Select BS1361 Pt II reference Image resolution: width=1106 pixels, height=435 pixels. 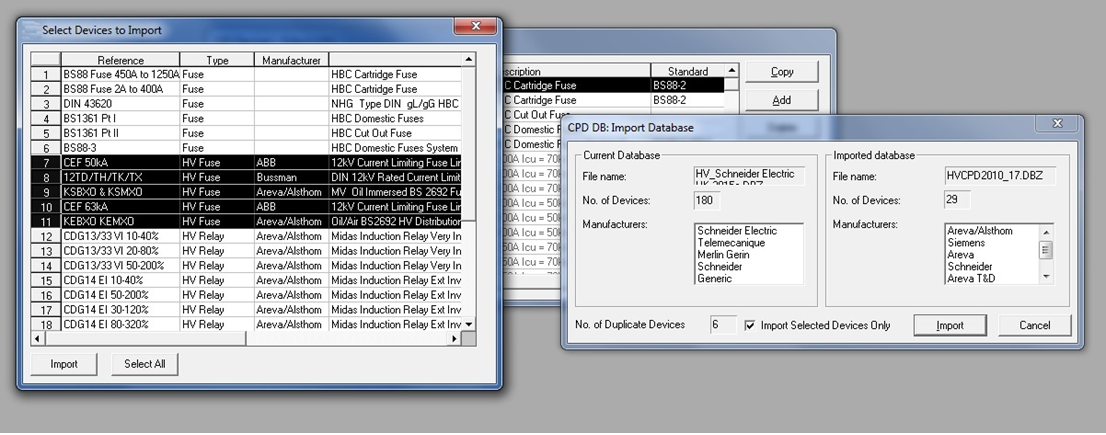121,133
